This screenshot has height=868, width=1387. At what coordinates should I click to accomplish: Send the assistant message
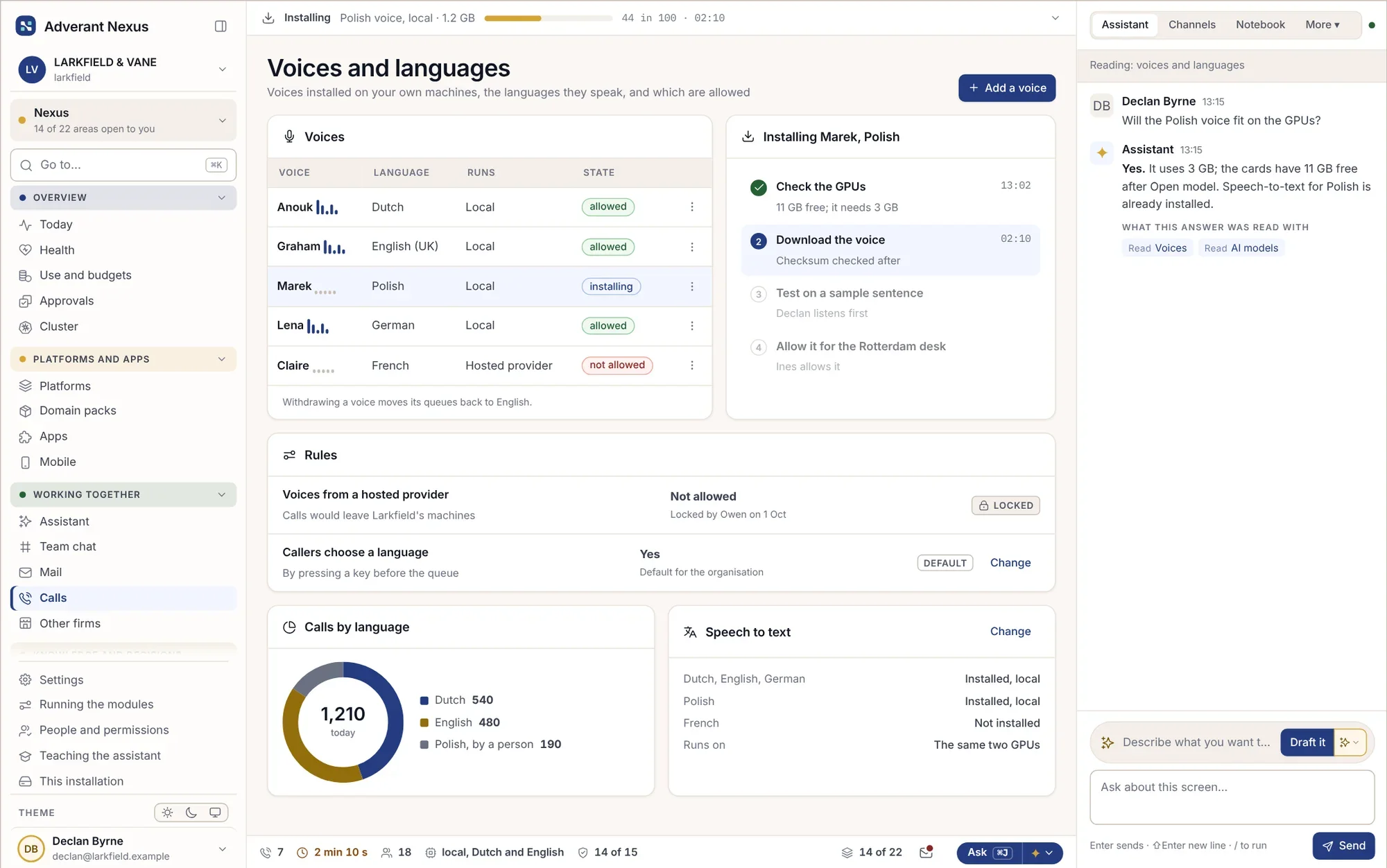tap(1343, 846)
